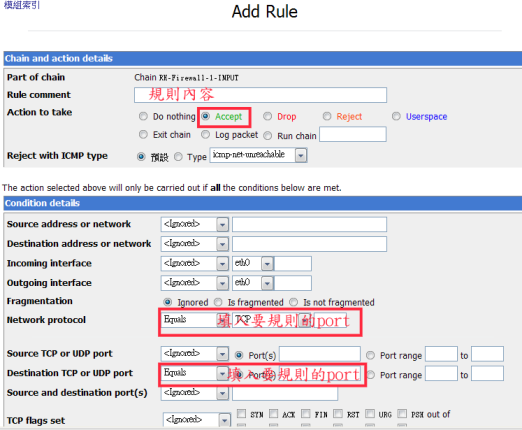
Task: Click the Source address text field
Action: (x=309, y=224)
